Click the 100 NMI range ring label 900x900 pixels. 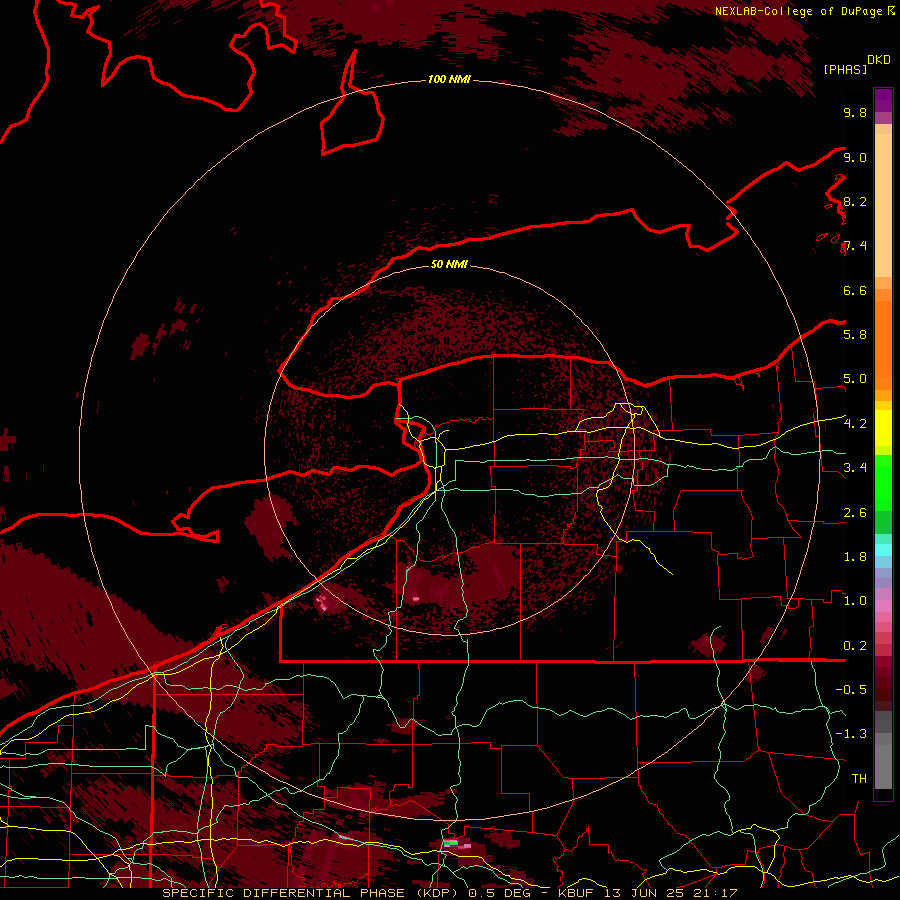point(449,79)
